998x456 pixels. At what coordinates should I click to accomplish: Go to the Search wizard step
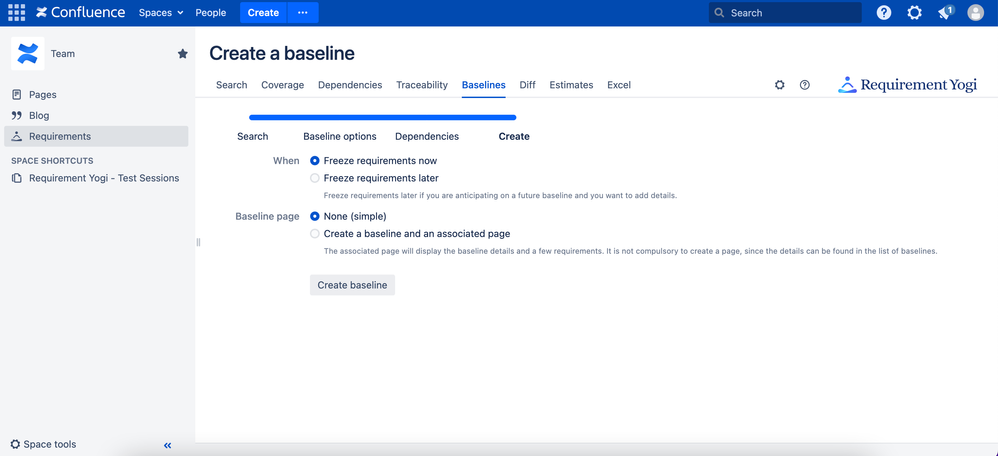pos(253,136)
